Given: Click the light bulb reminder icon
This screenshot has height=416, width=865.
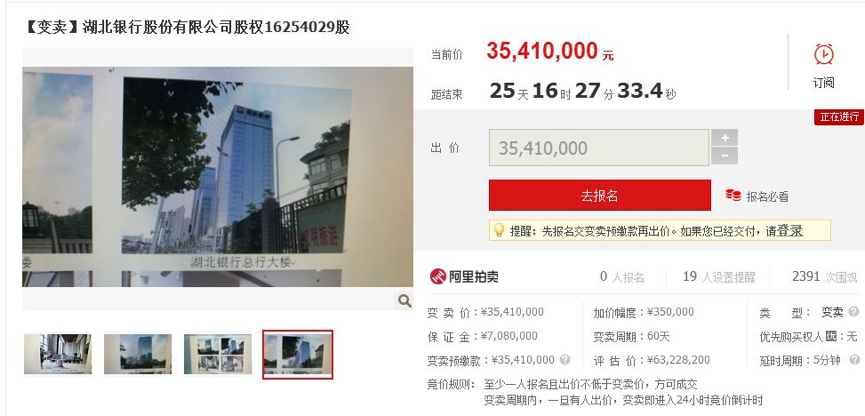Looking at the screenshot, I should pos(499,230).
